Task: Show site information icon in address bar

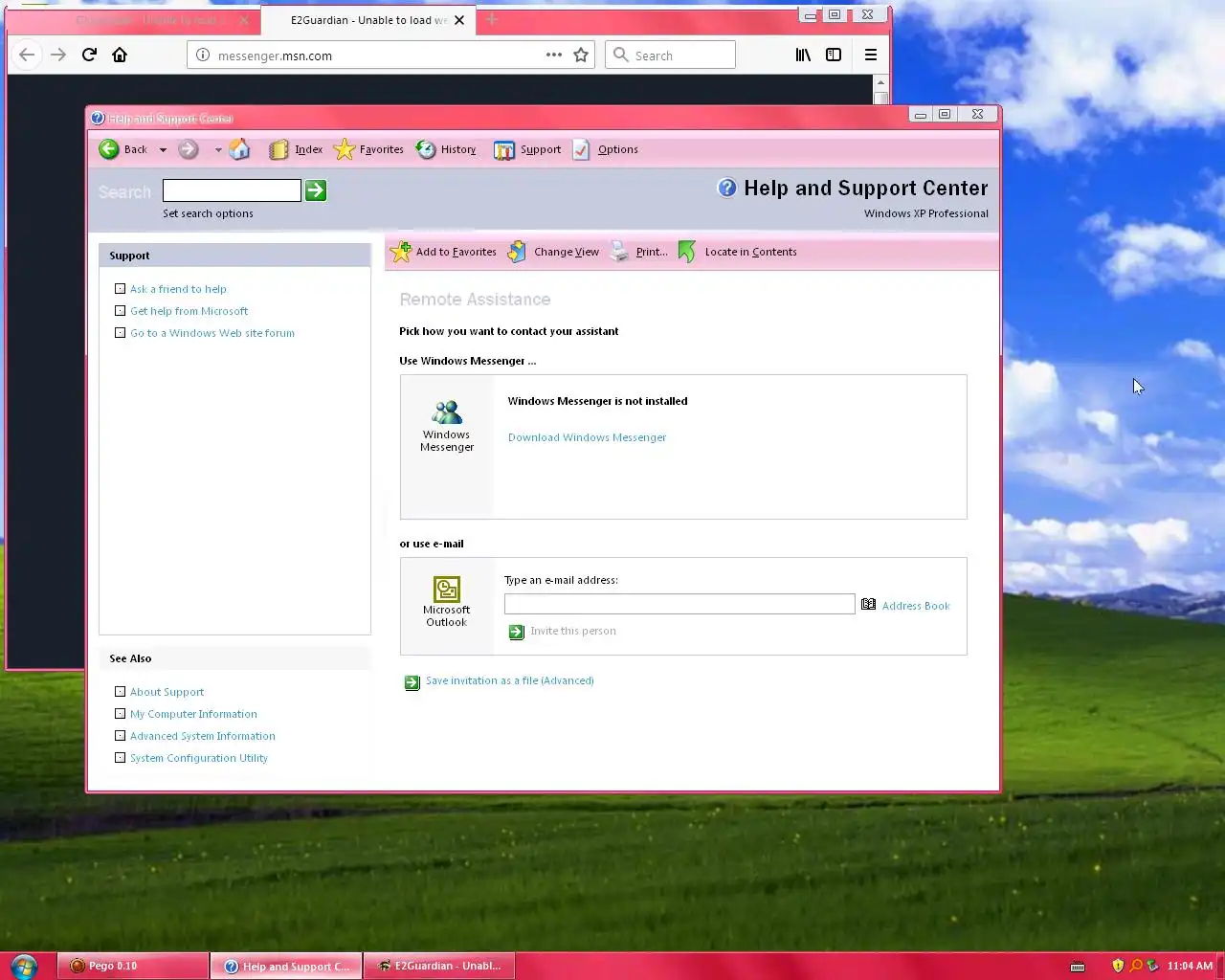Action: point(203,55)
